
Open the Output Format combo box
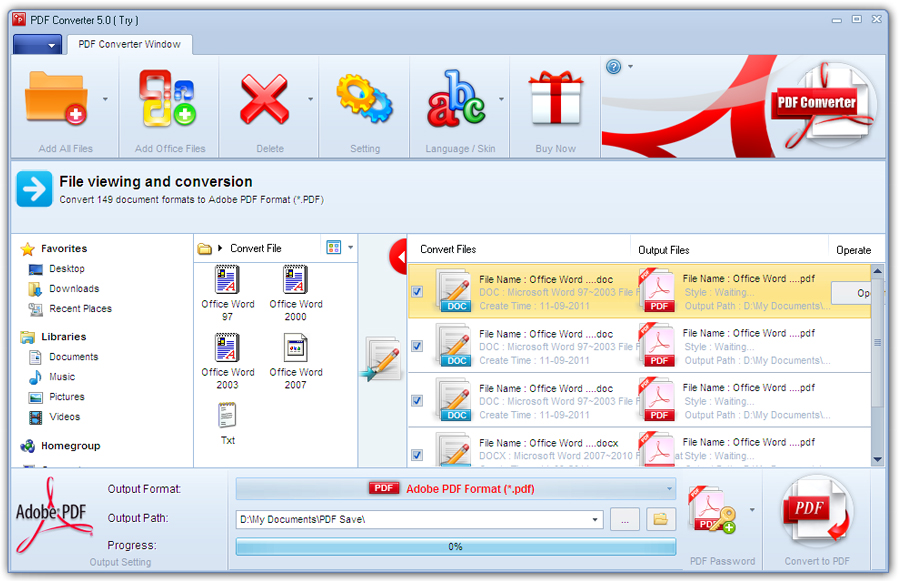pos(456,489)
